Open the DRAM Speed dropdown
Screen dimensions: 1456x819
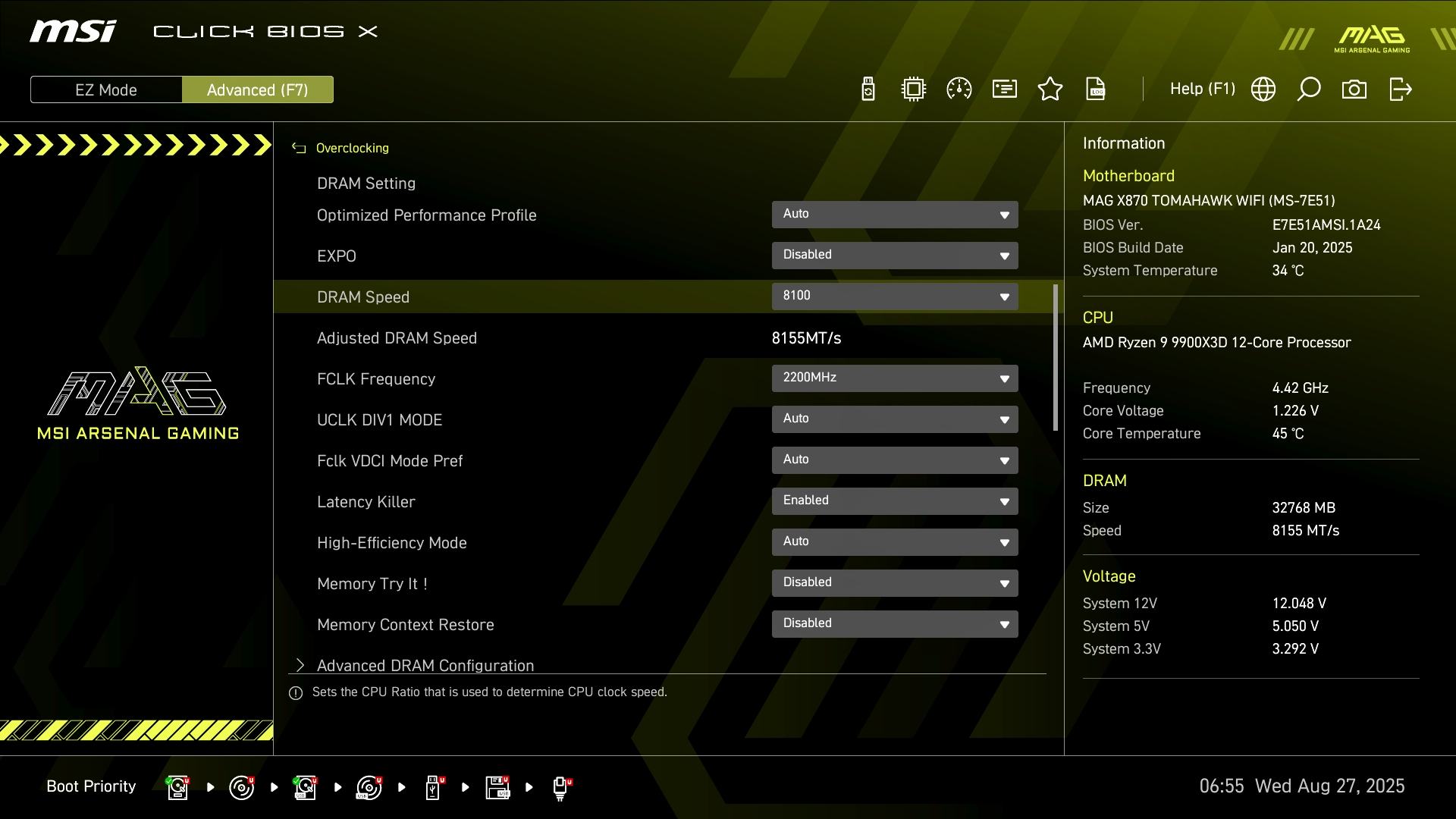895,297
